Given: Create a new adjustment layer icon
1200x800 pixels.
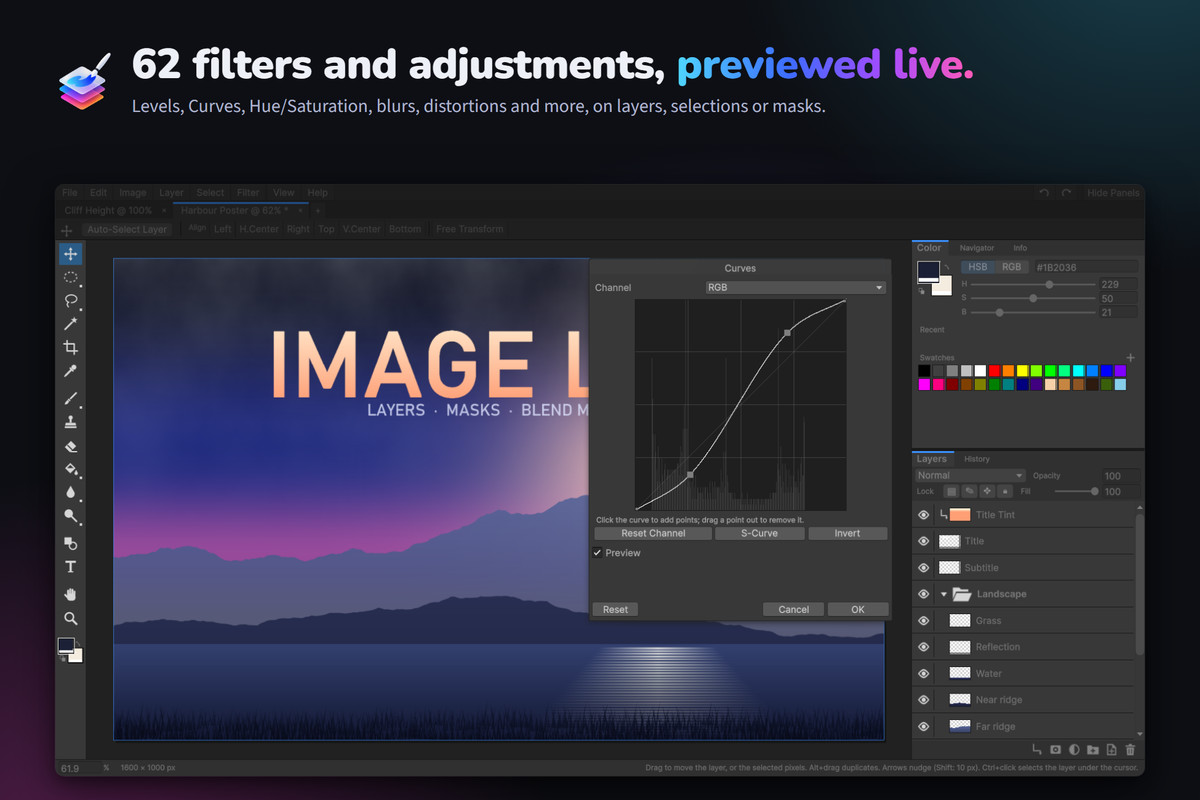Looking at the screenshot, I should click(x=1074, y=749).
